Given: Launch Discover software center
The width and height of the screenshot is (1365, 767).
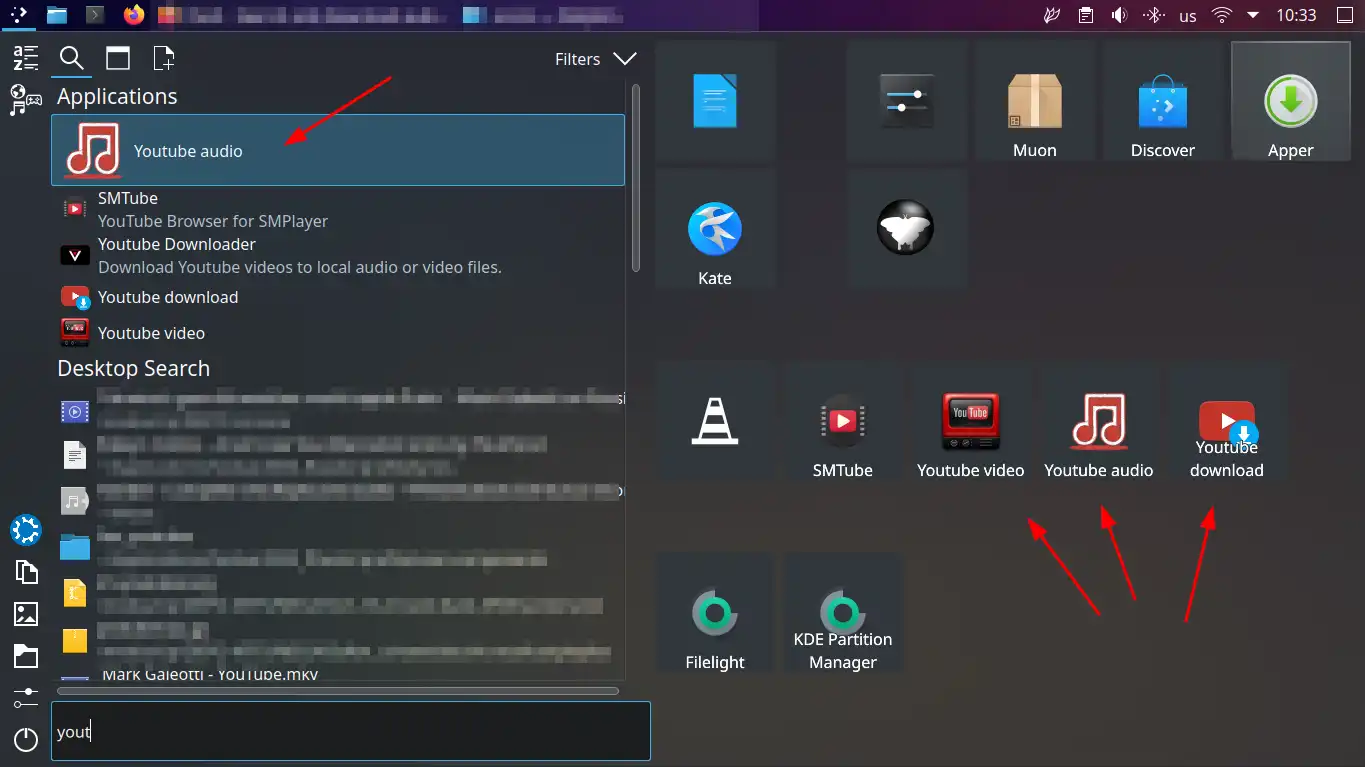Looking at the screenshot, I should 1163,101.
